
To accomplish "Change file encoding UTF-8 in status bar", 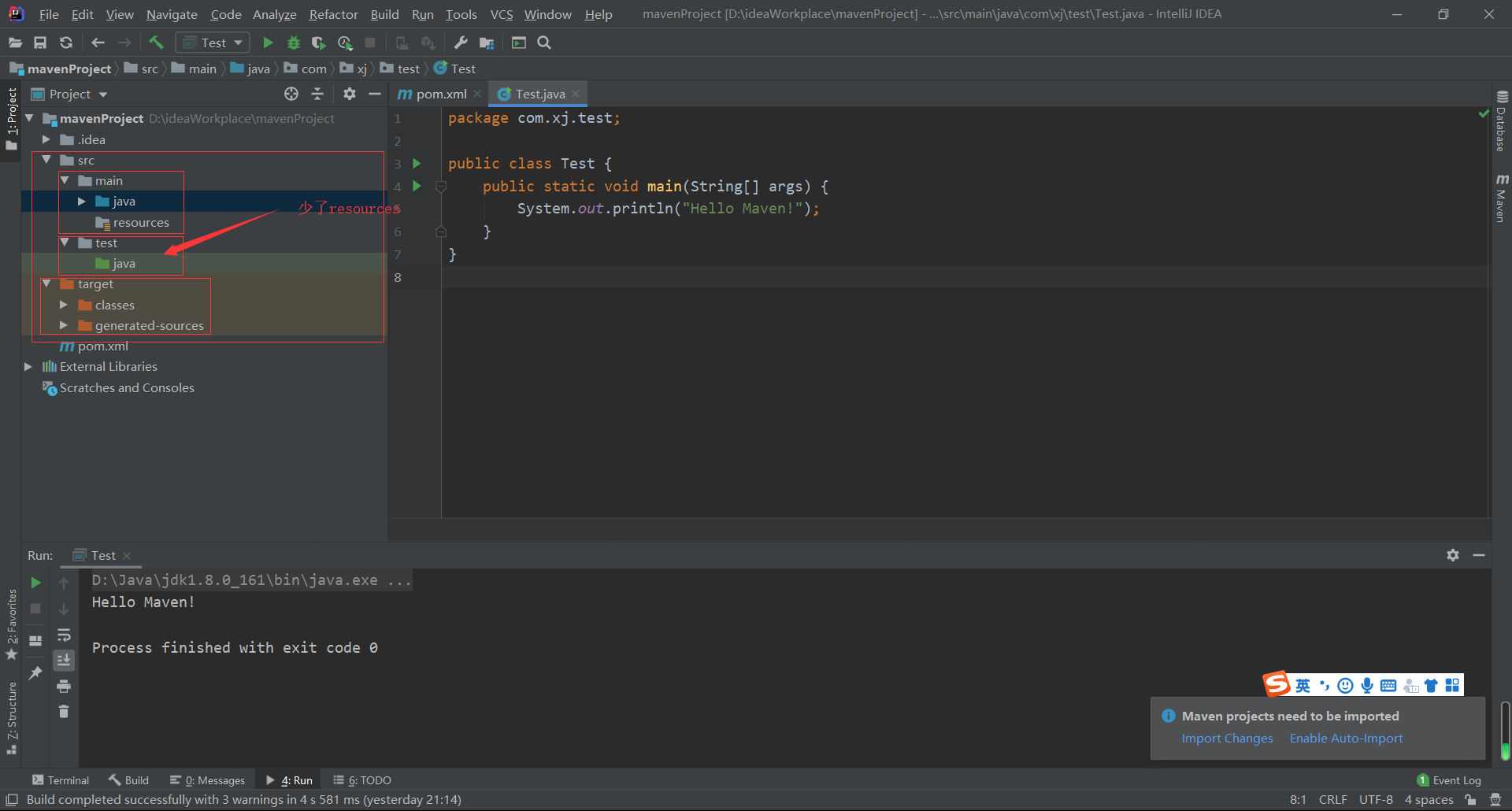I will point(1376,800).
